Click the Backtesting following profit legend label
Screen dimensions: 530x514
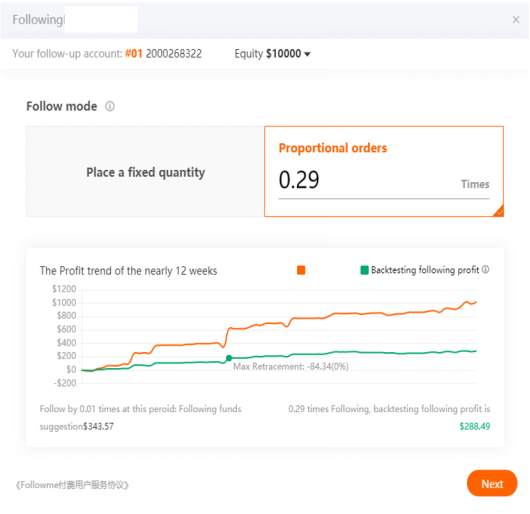click(425, 270)
